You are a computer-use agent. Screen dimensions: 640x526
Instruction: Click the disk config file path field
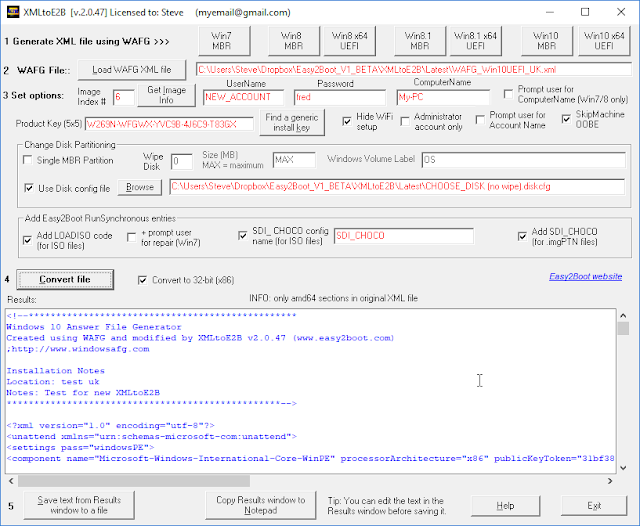click(397, 186)
